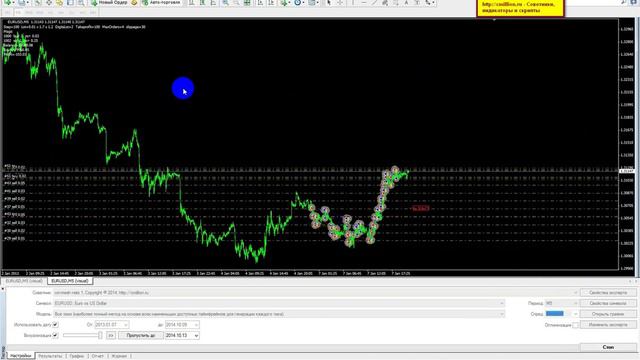
Task: Select the second EURUSD (visual) chart tab
Action: pos(70,281)
